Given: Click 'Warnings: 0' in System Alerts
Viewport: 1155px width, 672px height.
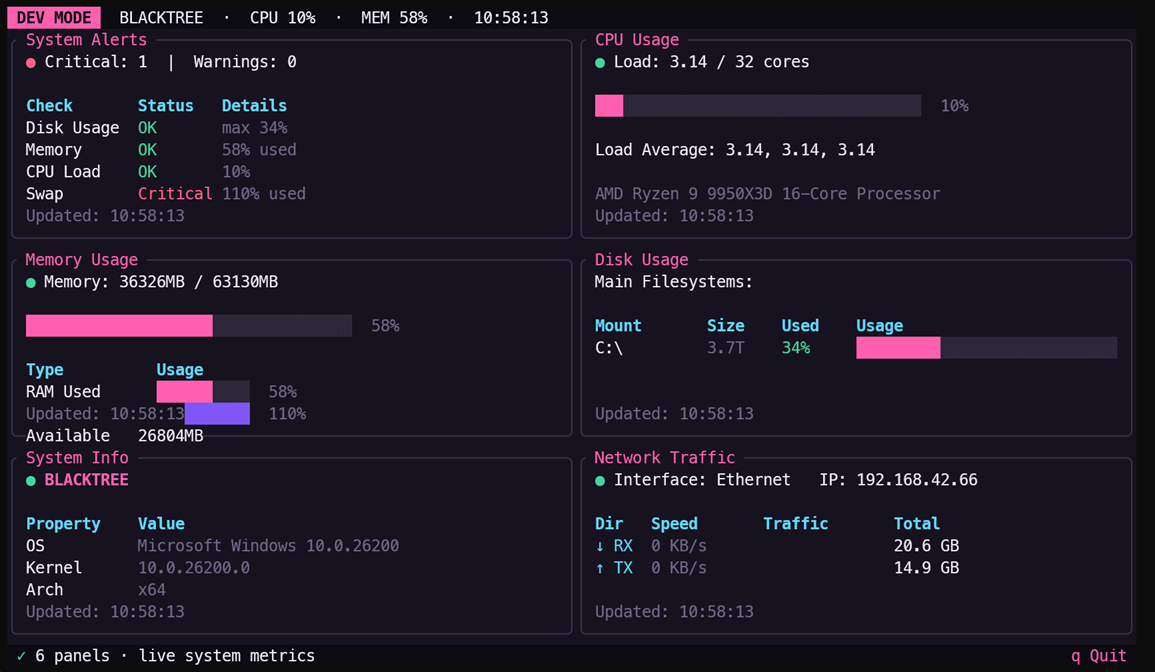Looking at the screenshot, I should 245,62.
